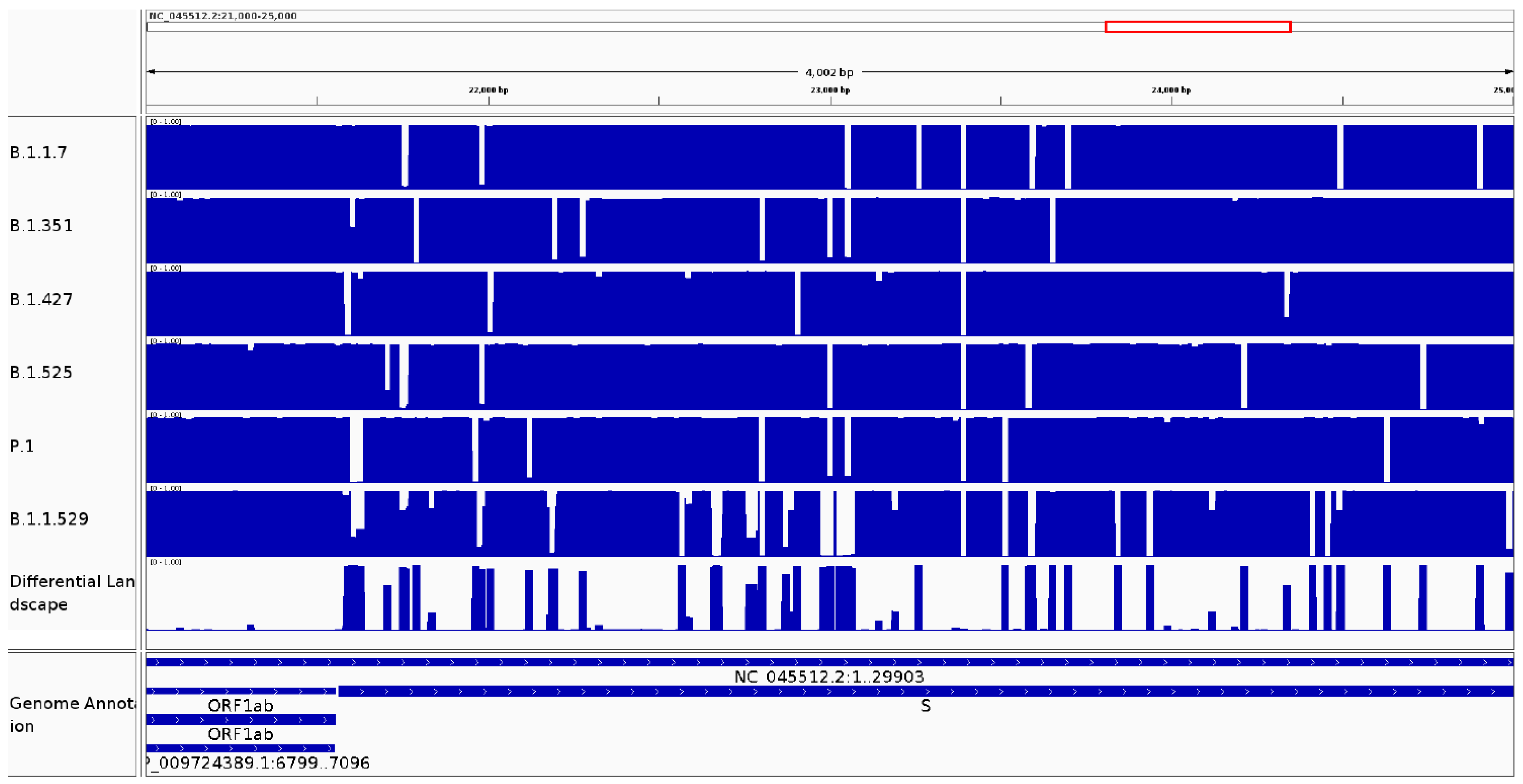The width and height of the screenshot is (1523, 784).
Task: Click the locus text NC_045512.2:21,000-25,000
Action: click(223, 15)
